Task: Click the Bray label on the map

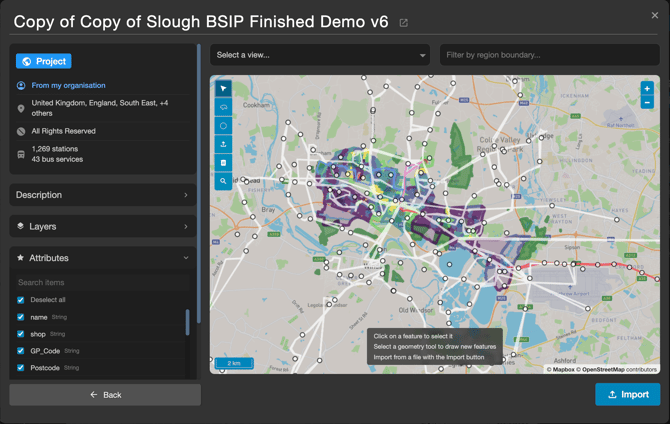Action: [x=268, y=210]
